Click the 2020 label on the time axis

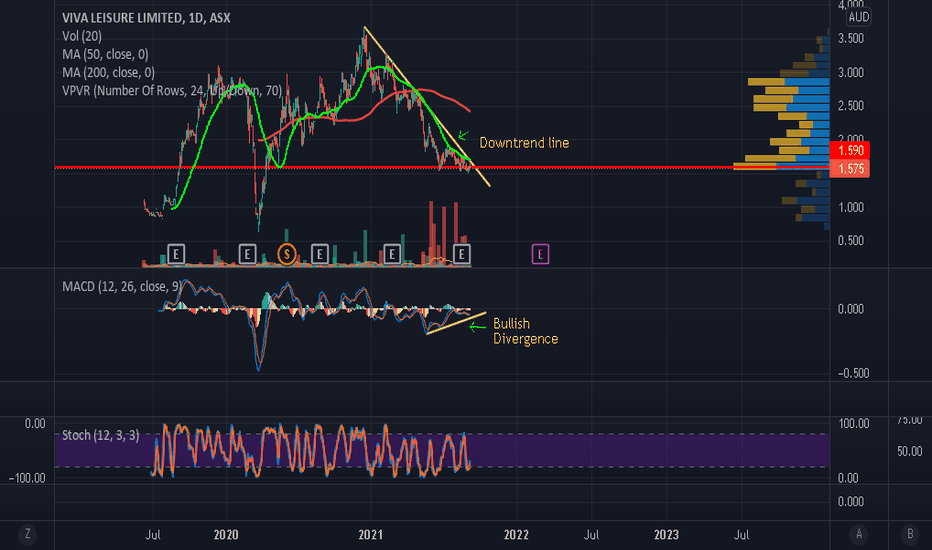tap(226, 535)
